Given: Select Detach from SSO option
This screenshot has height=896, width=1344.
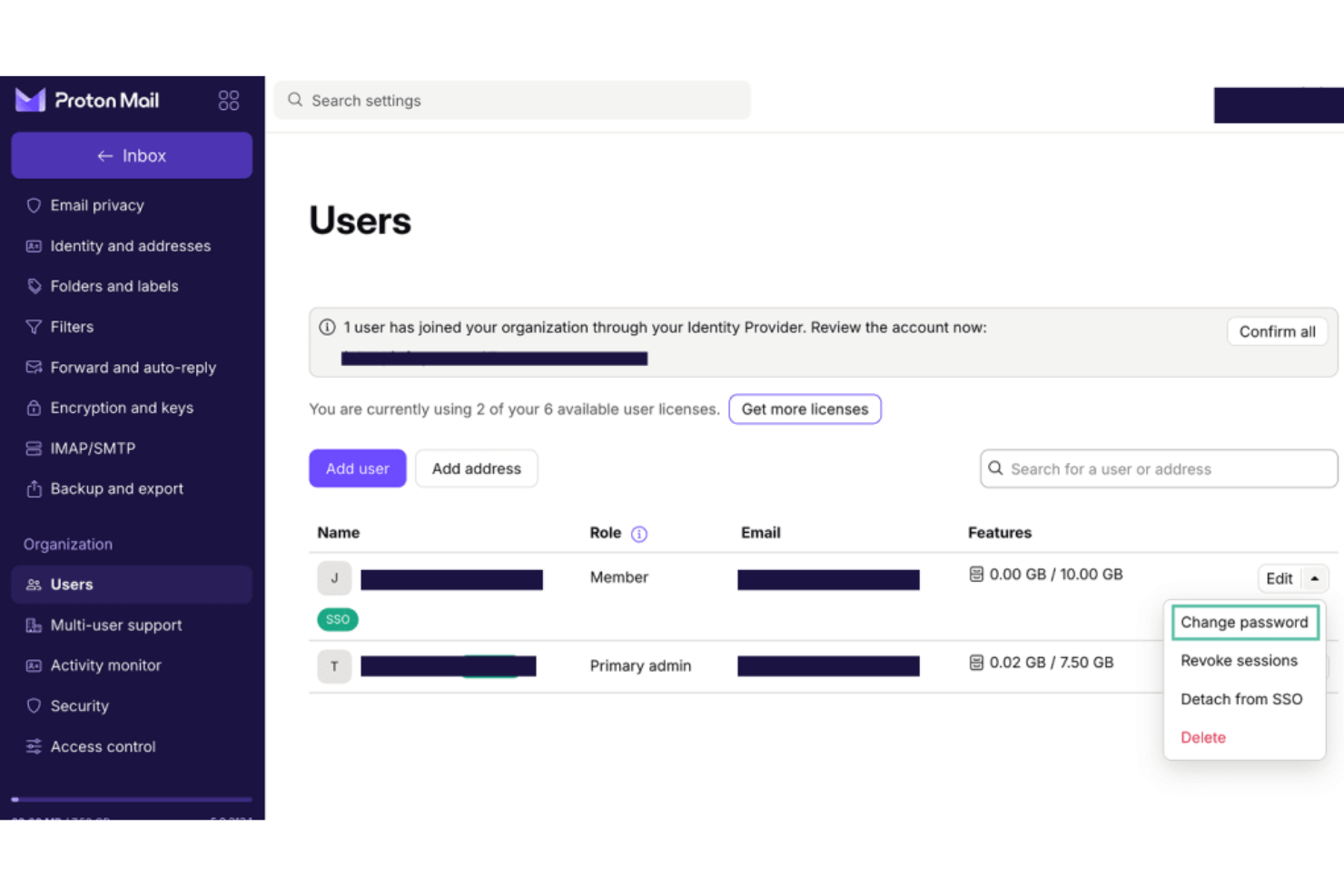Looking at the screenshot, I should pyautogui.click(x=1241, y=699).
